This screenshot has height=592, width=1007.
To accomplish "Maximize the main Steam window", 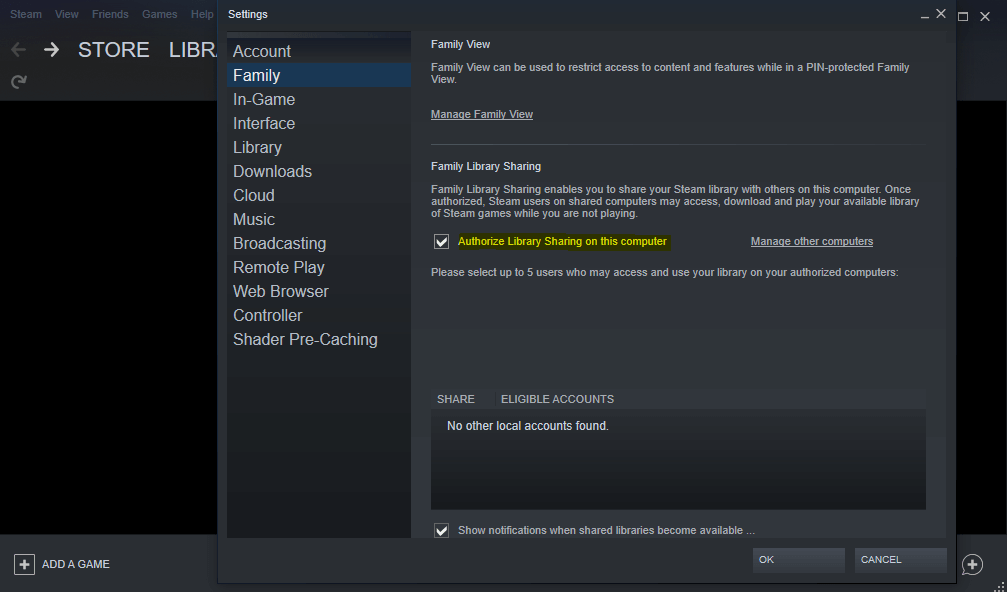I will (963, 16).
